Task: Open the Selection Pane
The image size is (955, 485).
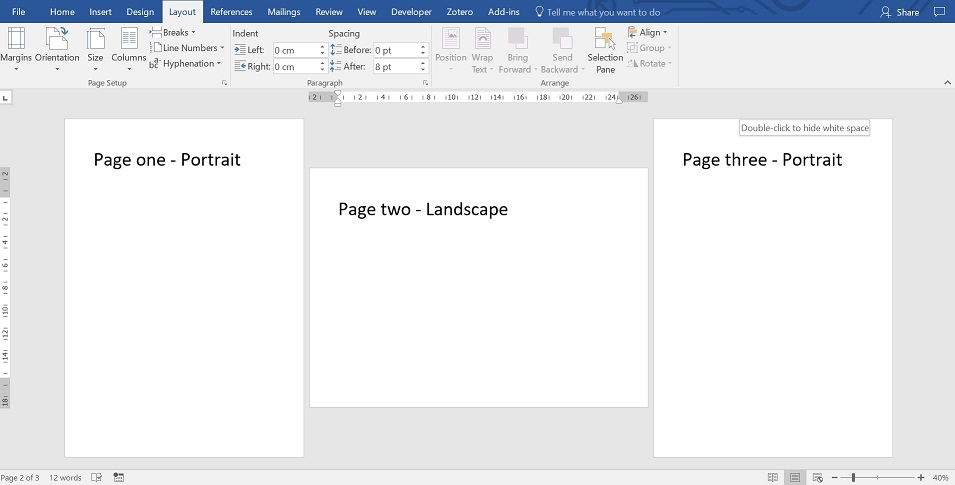Action: point(605,48)
